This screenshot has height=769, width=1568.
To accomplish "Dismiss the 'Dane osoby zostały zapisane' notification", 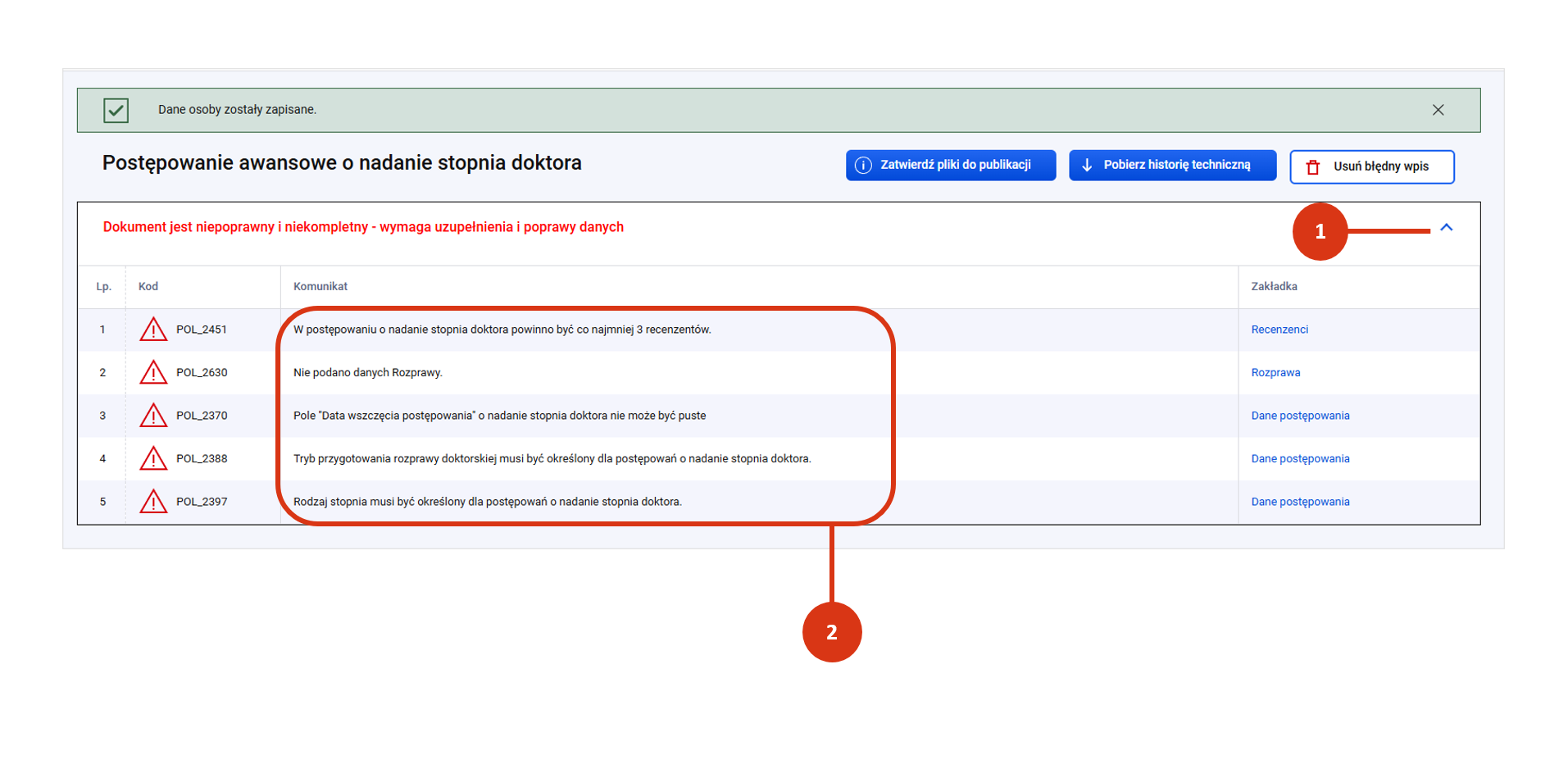I will click(1438, 110).
